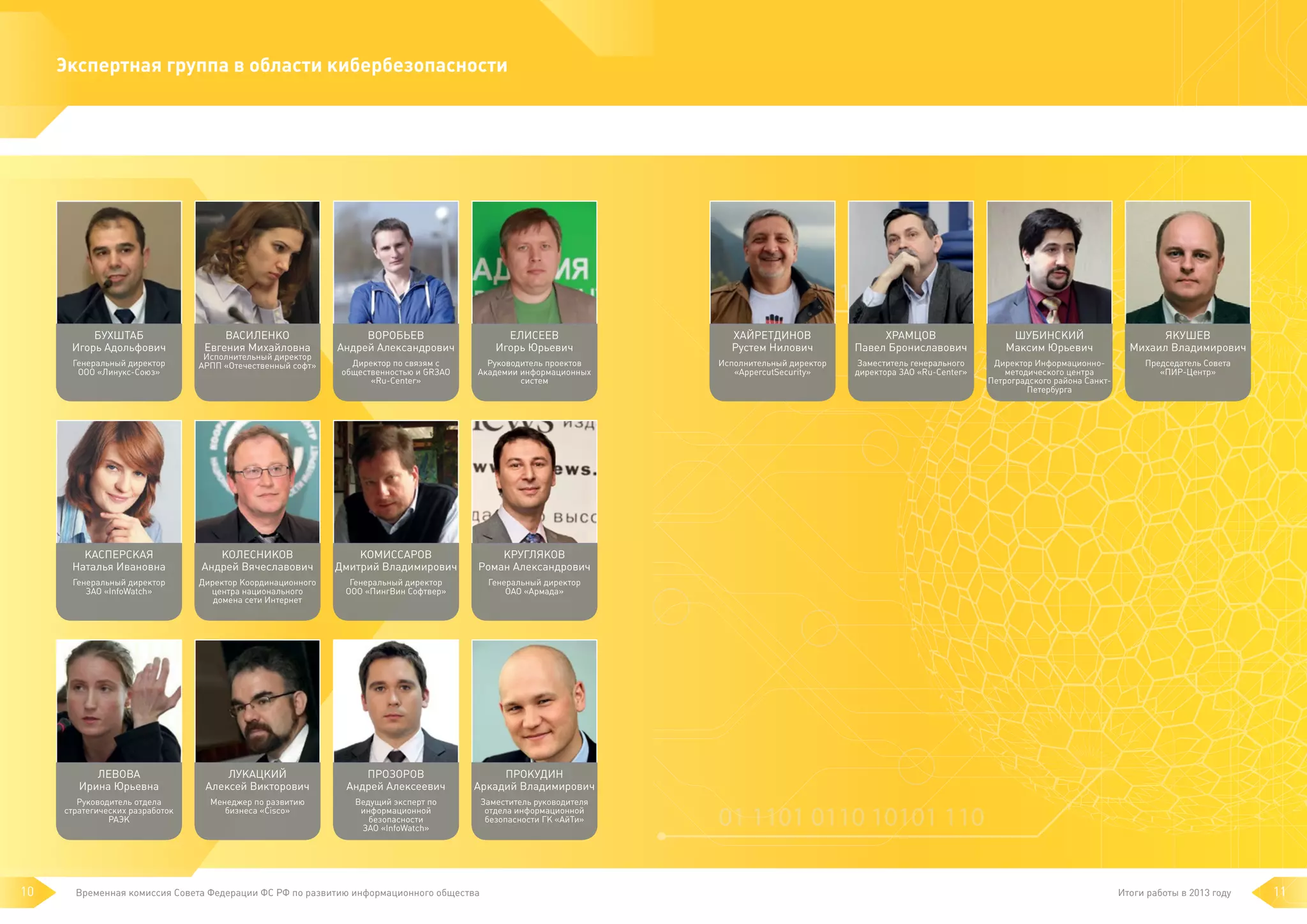Click the Якушев Михаил Владимирович portrait

[1188, 262]
